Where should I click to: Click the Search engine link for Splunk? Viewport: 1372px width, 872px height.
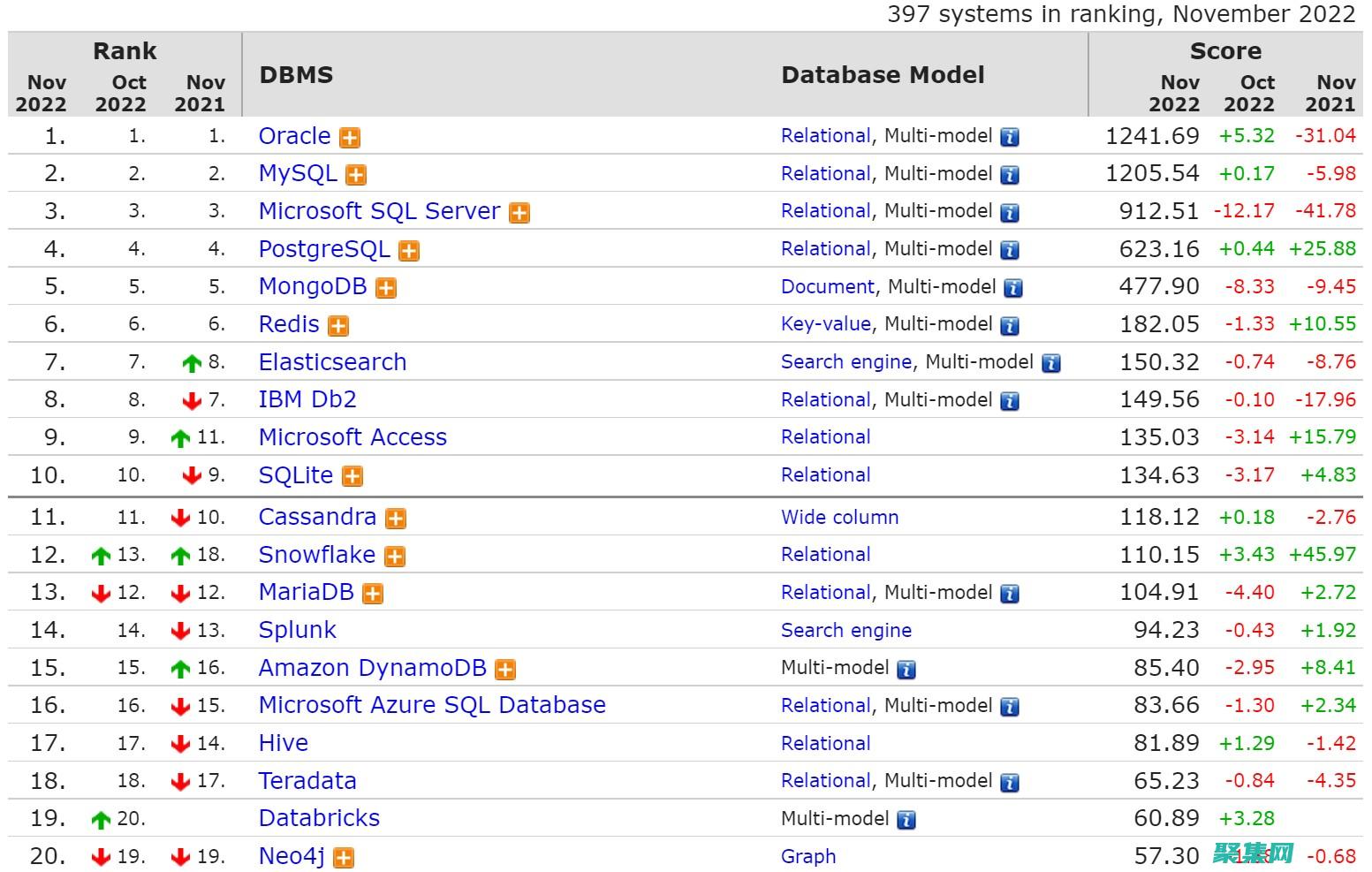(x=845, y=630)
